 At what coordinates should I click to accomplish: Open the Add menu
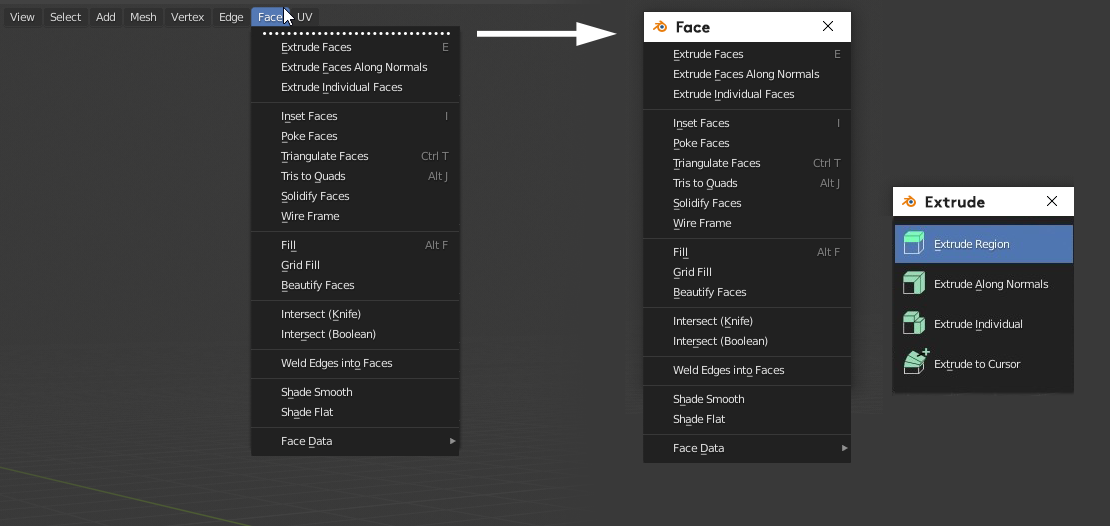(105, 17)
